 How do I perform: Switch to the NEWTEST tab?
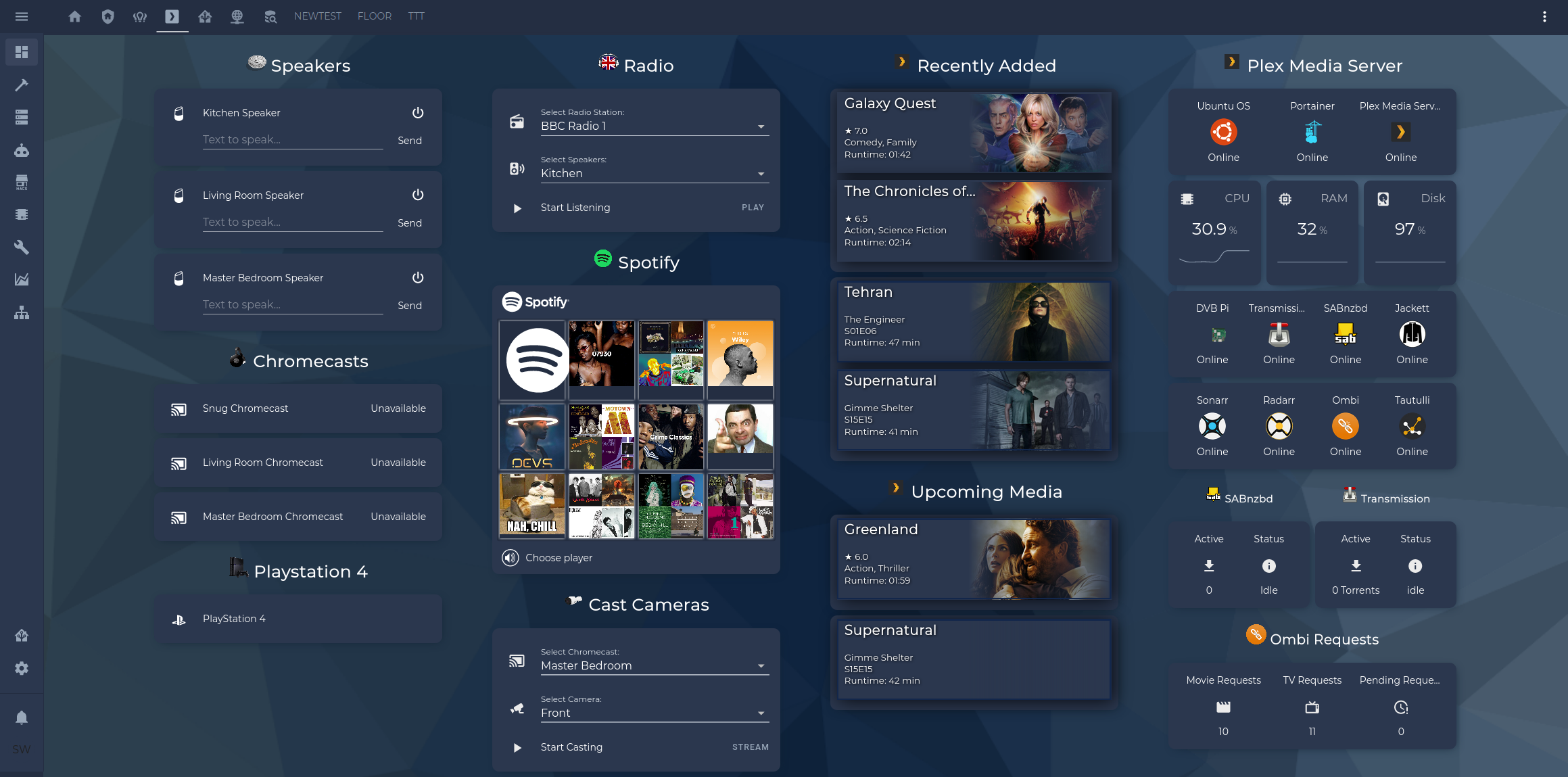pos(317,16)
